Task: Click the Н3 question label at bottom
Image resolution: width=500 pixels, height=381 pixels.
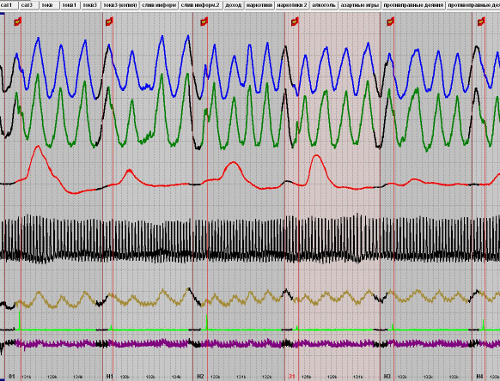Action: pos(387,376)
